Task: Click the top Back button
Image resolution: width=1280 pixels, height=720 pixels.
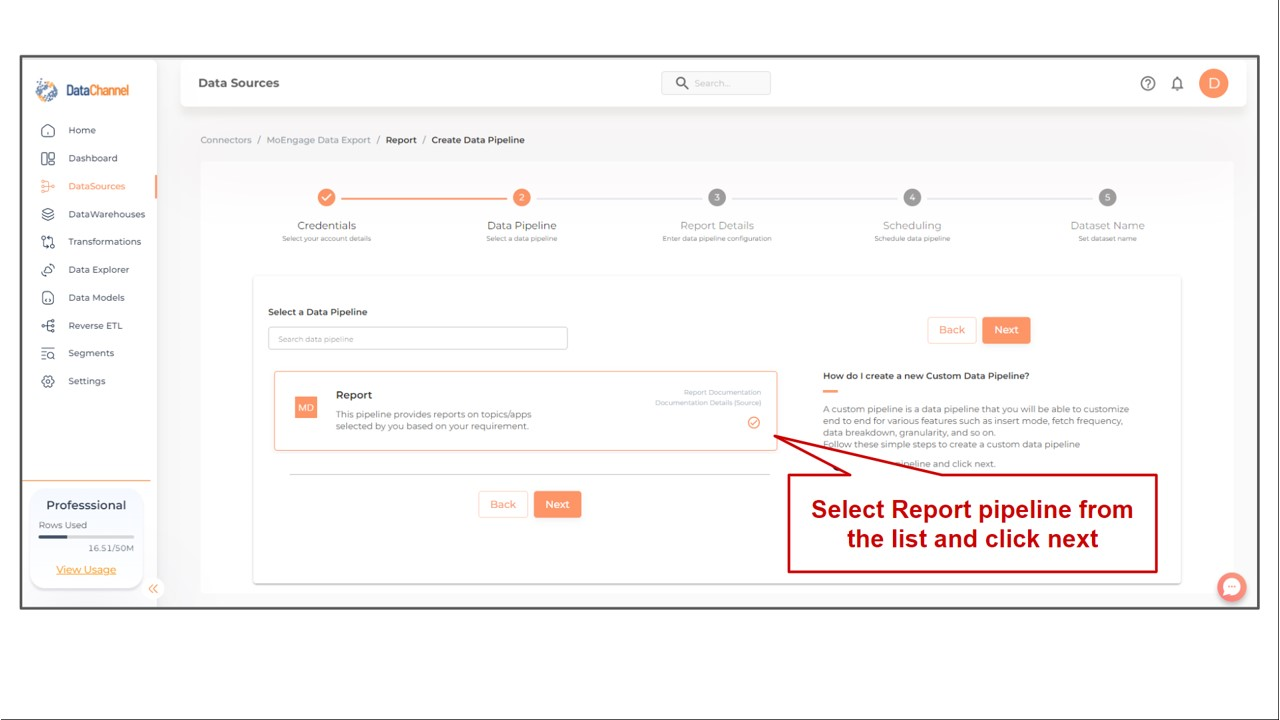Action: (952, 330)
